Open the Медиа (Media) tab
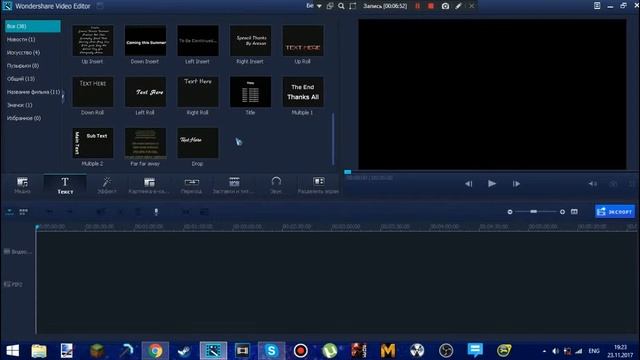 click(x=22, y=185)
